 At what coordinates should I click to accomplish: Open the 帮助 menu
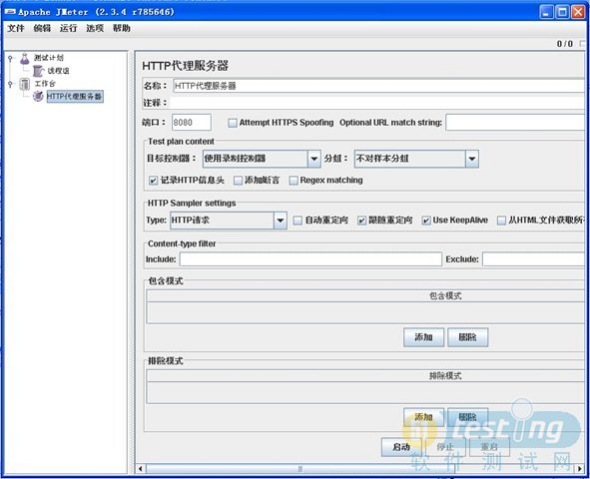[x=122, y=28]
